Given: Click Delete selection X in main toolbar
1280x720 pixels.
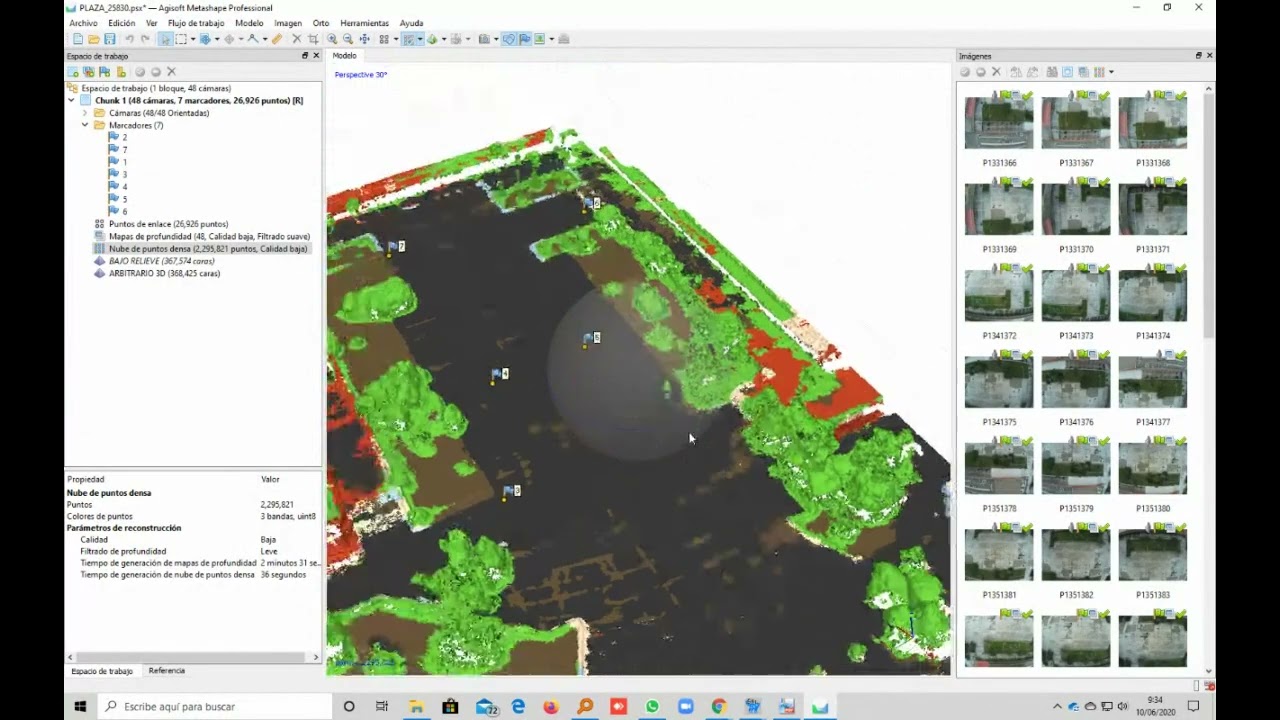Looking at the screenshot, I should 297,39.
